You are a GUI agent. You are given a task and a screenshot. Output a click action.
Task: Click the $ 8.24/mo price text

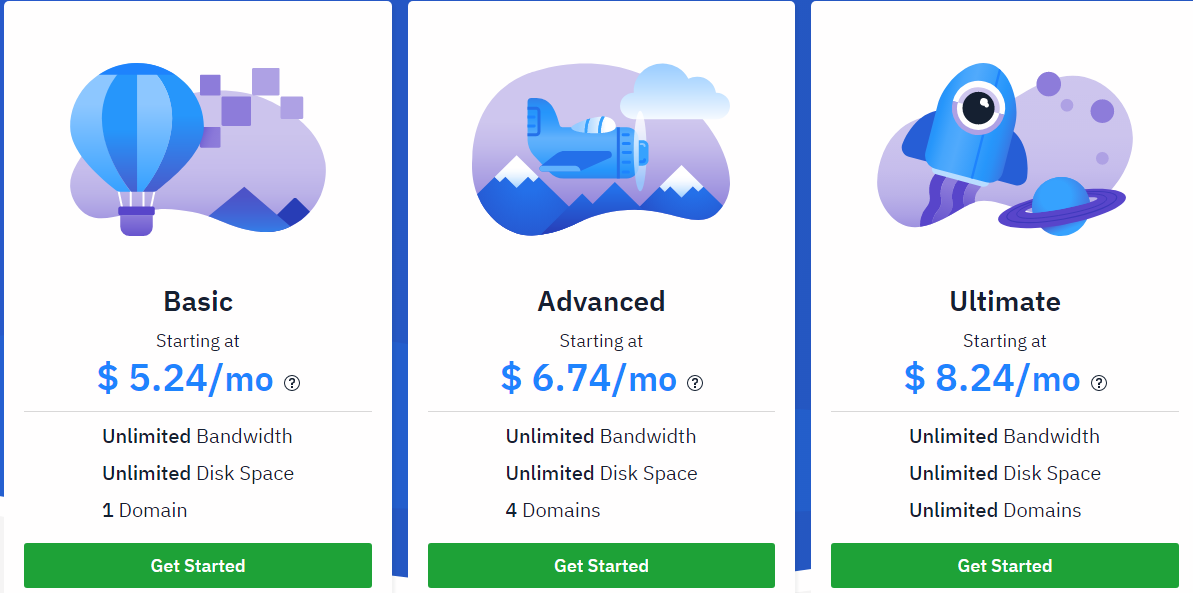pyautogui.click(x=992, y=379)
